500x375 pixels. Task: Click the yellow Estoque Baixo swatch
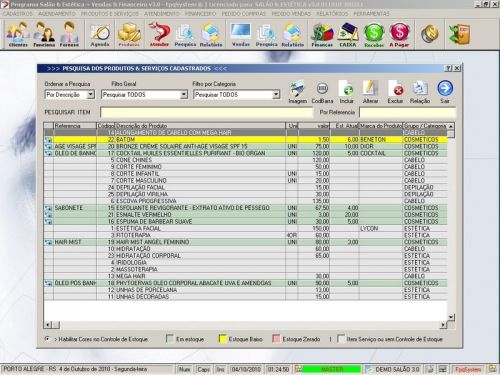(x=222, y=339)
